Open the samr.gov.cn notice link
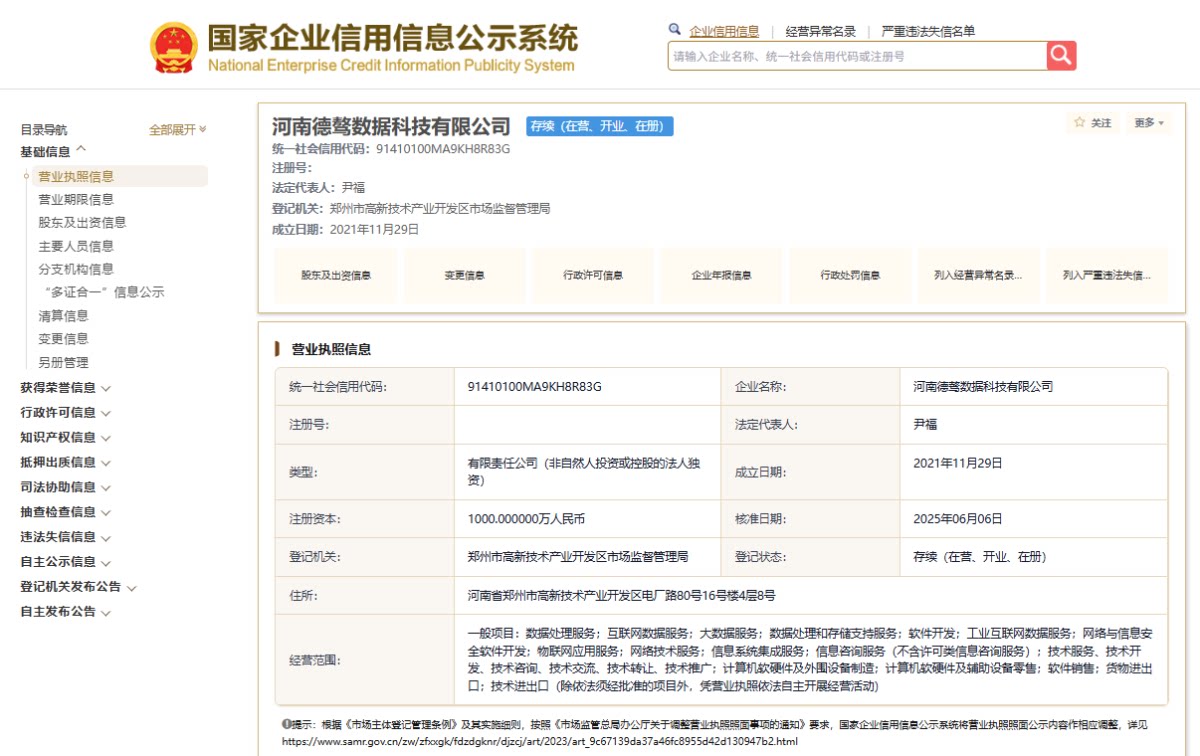The width and height of the screenshot is (1200, 756). tap(539, 741)
